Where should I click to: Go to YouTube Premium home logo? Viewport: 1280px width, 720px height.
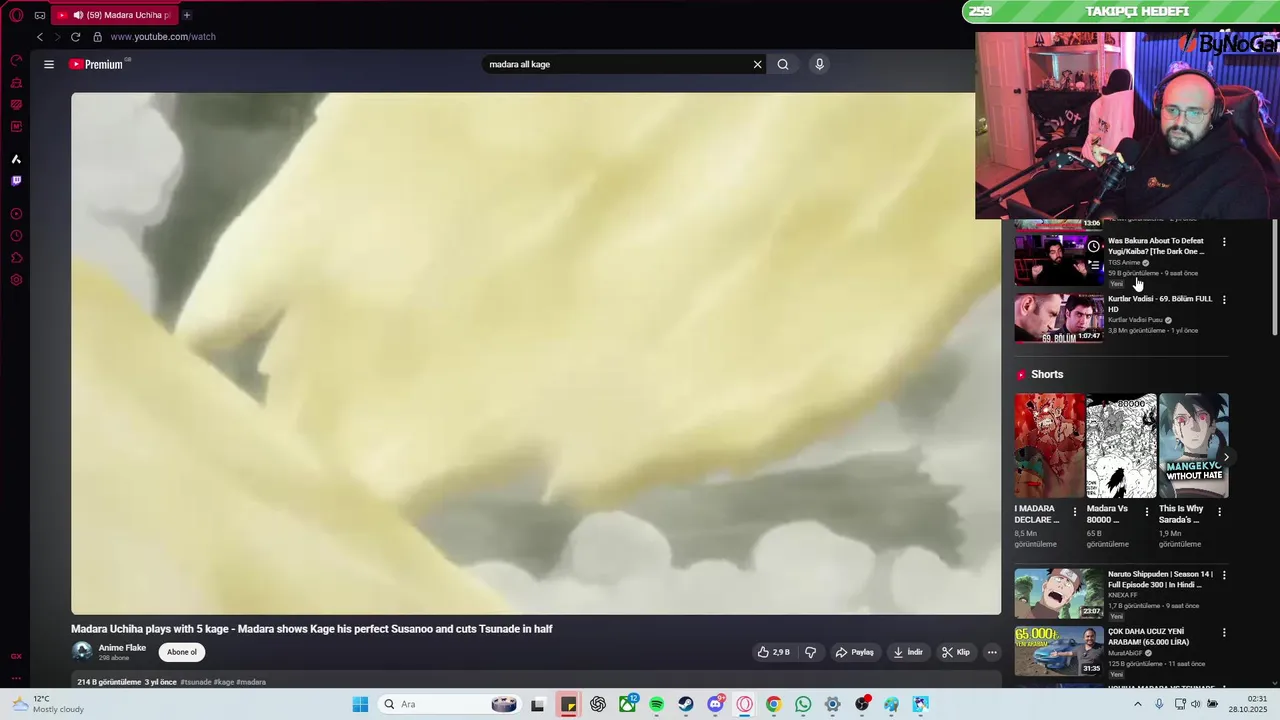click(x=96, y=64)
